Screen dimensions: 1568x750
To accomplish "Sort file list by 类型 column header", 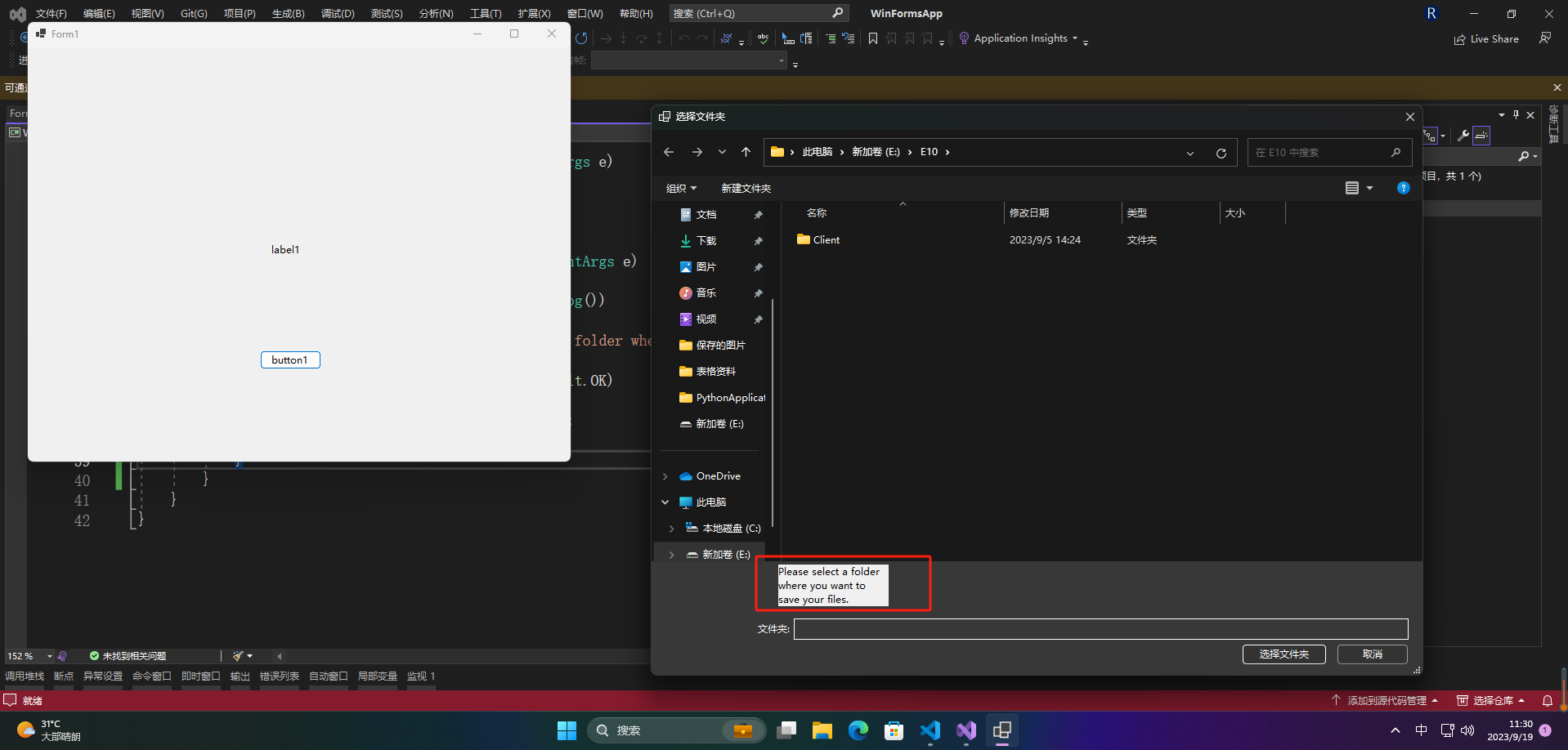I will pos(1136,213).
